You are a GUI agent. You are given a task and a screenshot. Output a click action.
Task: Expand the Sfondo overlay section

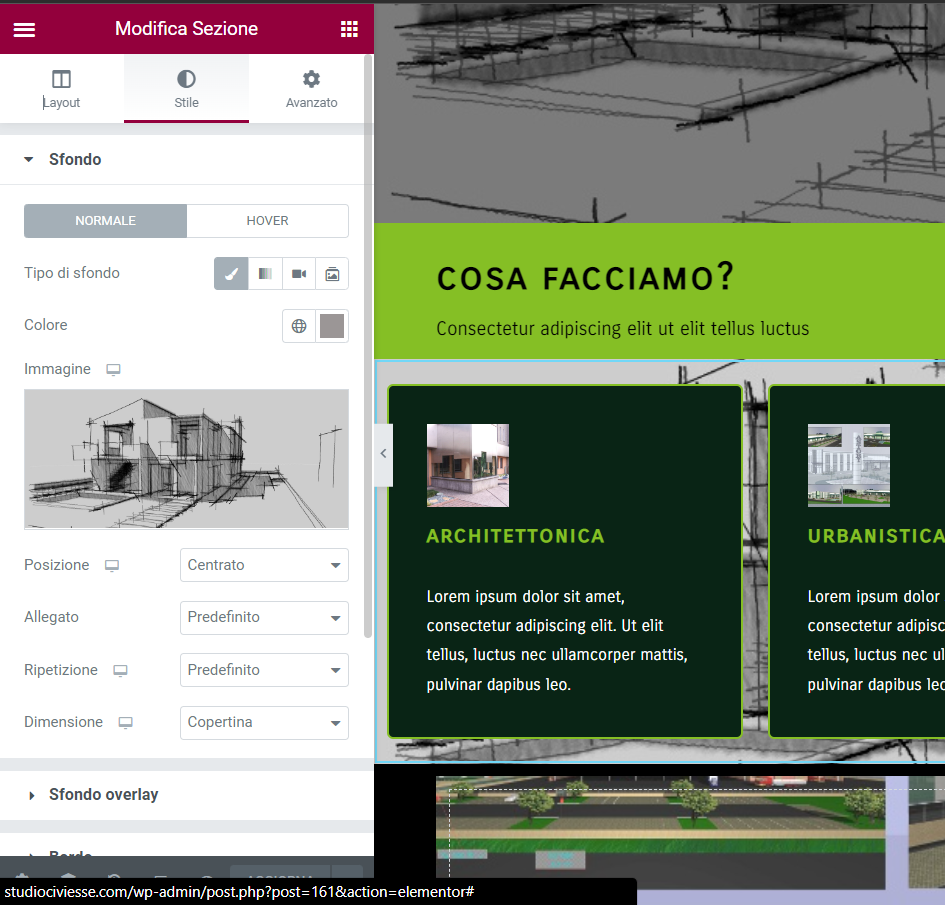pyautogui.click(x=103, y=795)
